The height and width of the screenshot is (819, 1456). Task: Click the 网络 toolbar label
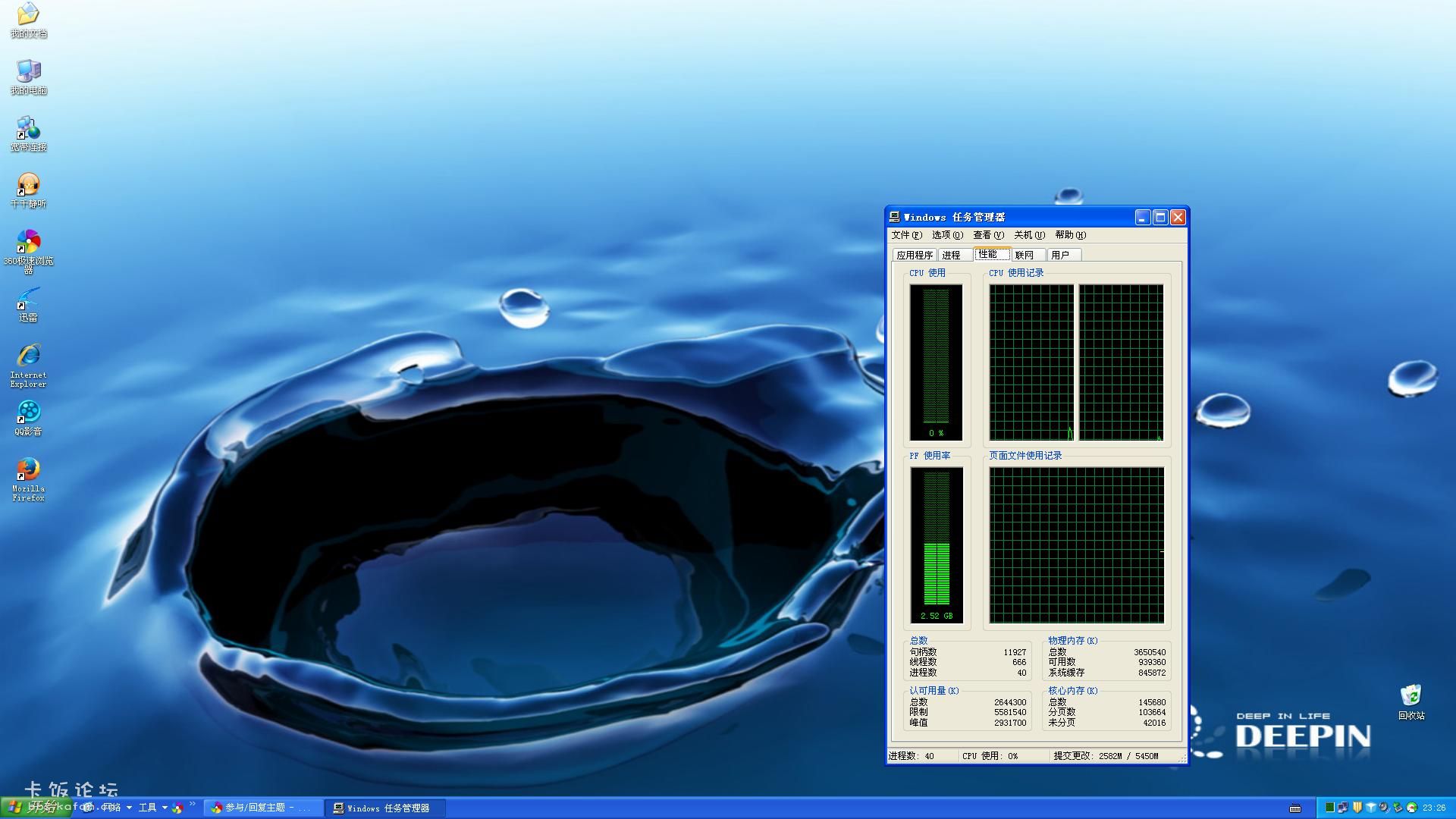(x=111, y=808)
